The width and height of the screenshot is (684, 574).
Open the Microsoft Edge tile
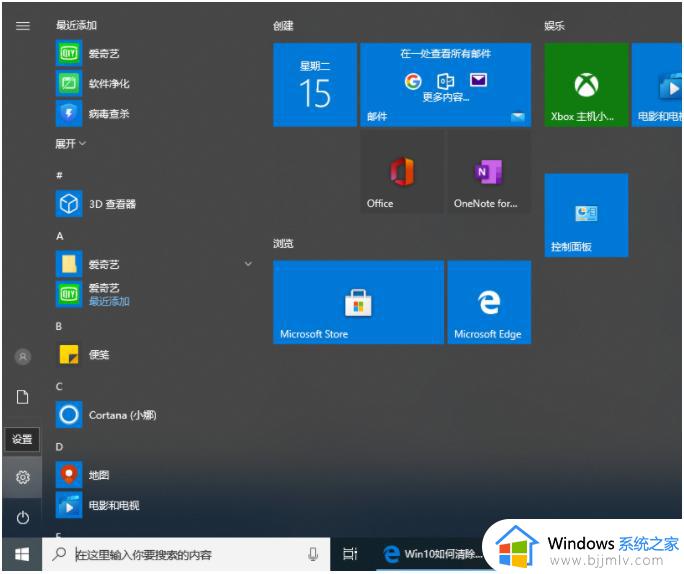tap(489, 302)
